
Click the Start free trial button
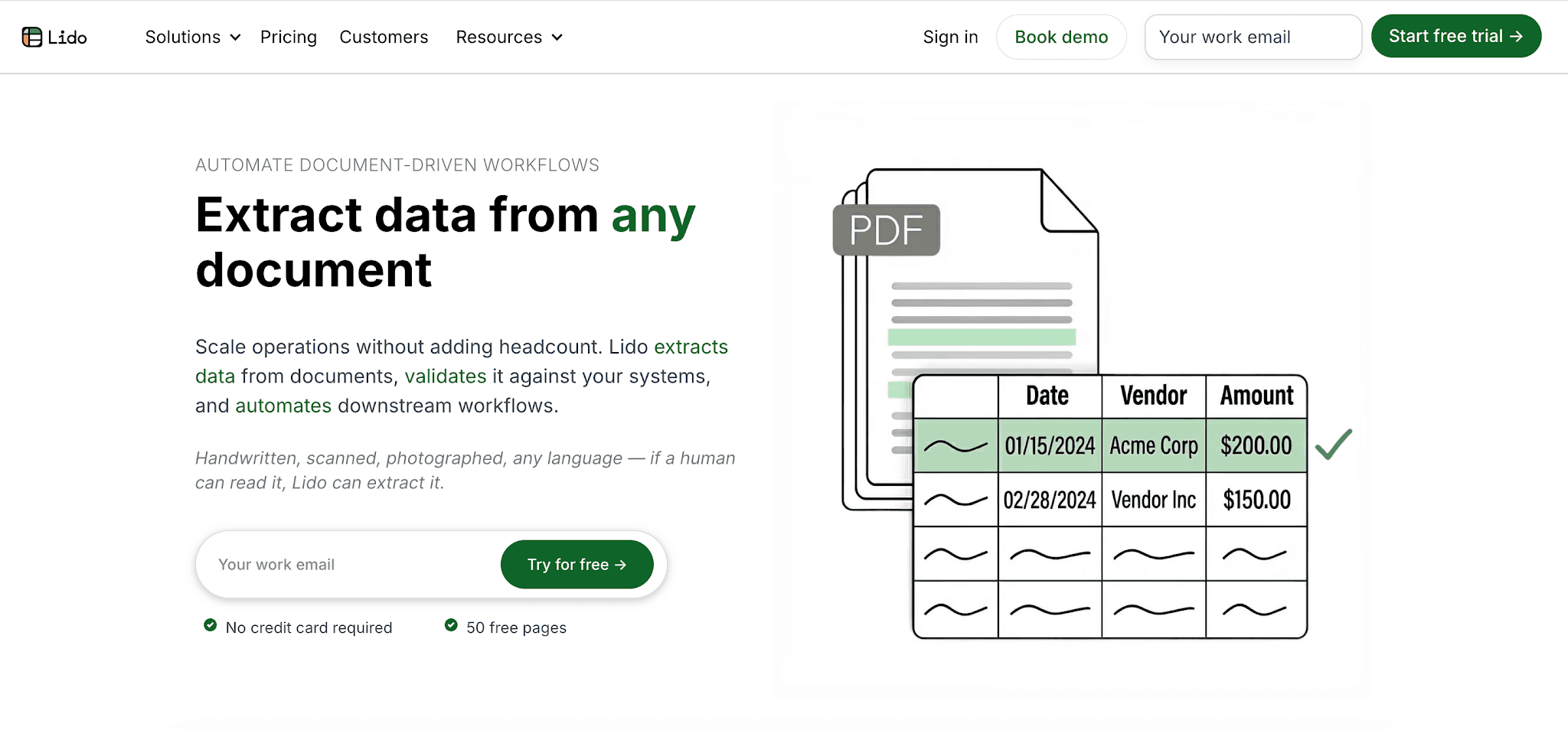[1456, 36]
